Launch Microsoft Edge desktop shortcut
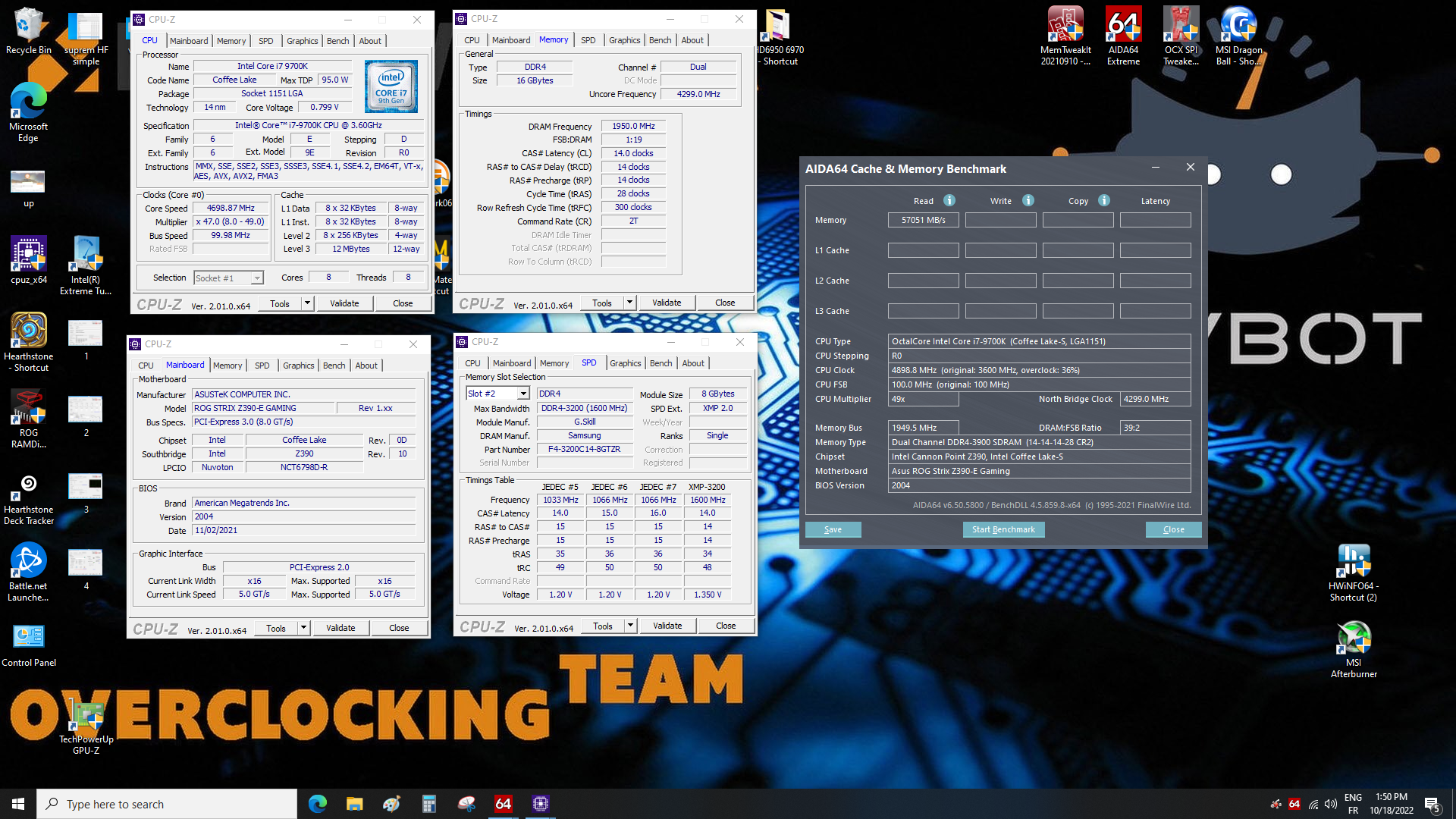This screenshot has width=1456, height=819. click(x=28, y=111)
